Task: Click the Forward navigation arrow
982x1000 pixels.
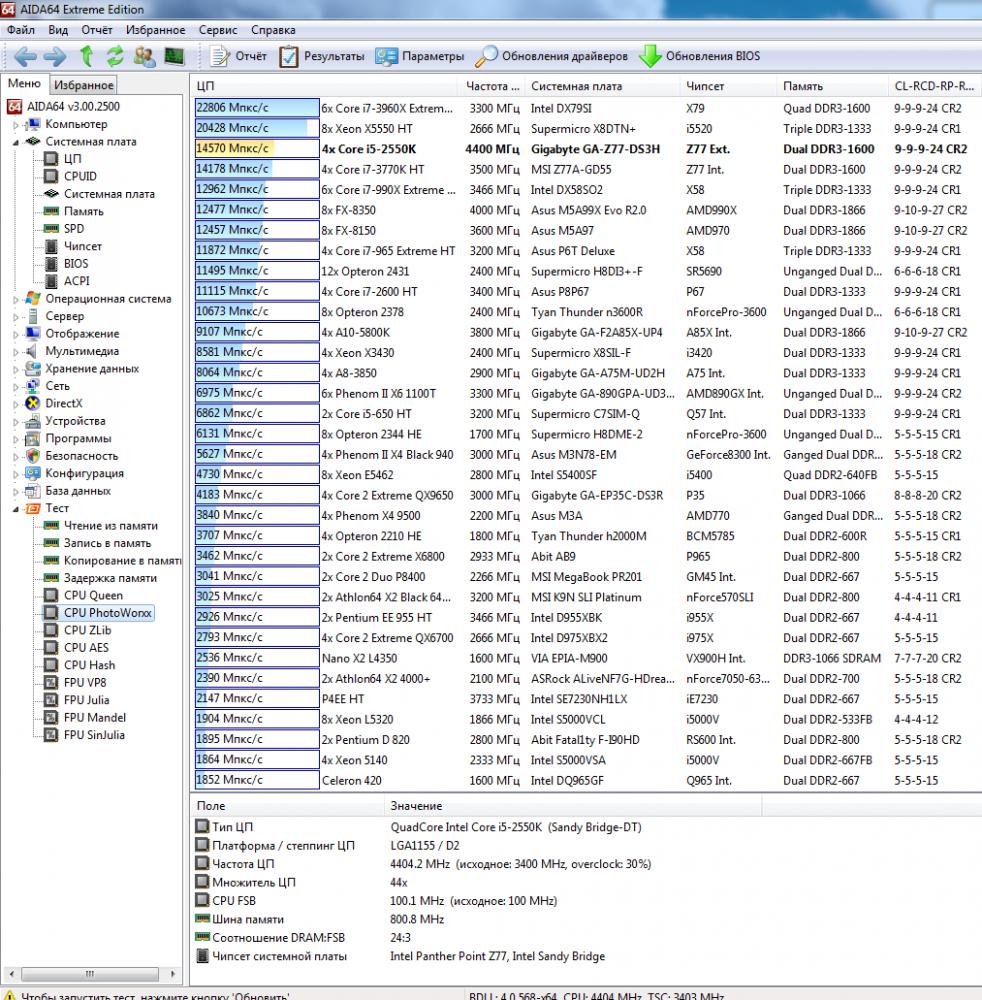Action: click(55, 57)
